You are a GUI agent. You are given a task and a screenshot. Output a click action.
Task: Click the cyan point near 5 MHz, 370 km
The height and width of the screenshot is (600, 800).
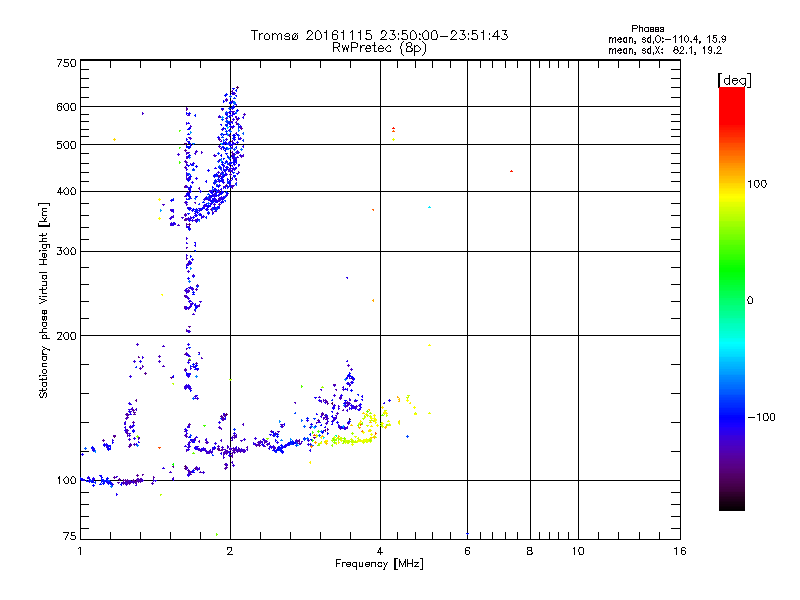[430, 207]
